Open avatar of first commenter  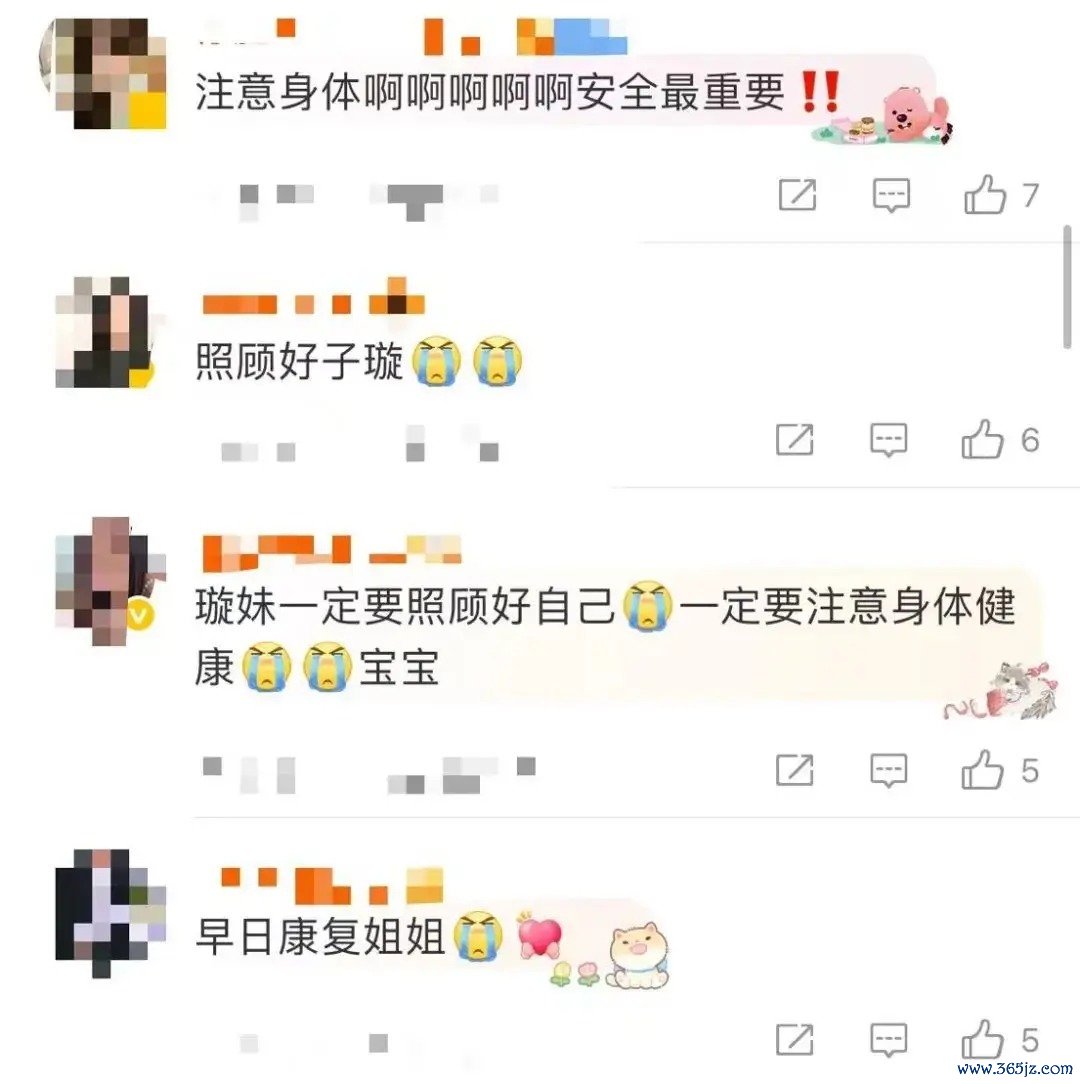coord(104,73)
